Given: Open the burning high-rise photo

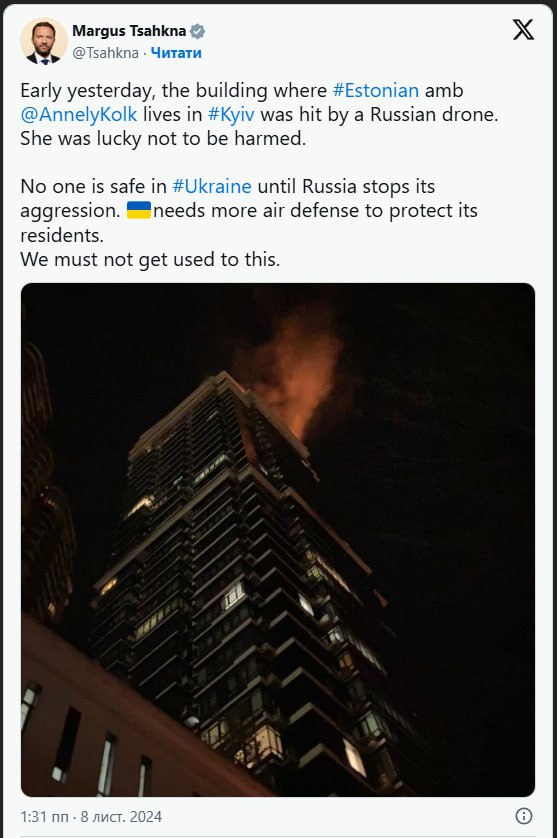Looking at the screenshot, I should point(278,540).
